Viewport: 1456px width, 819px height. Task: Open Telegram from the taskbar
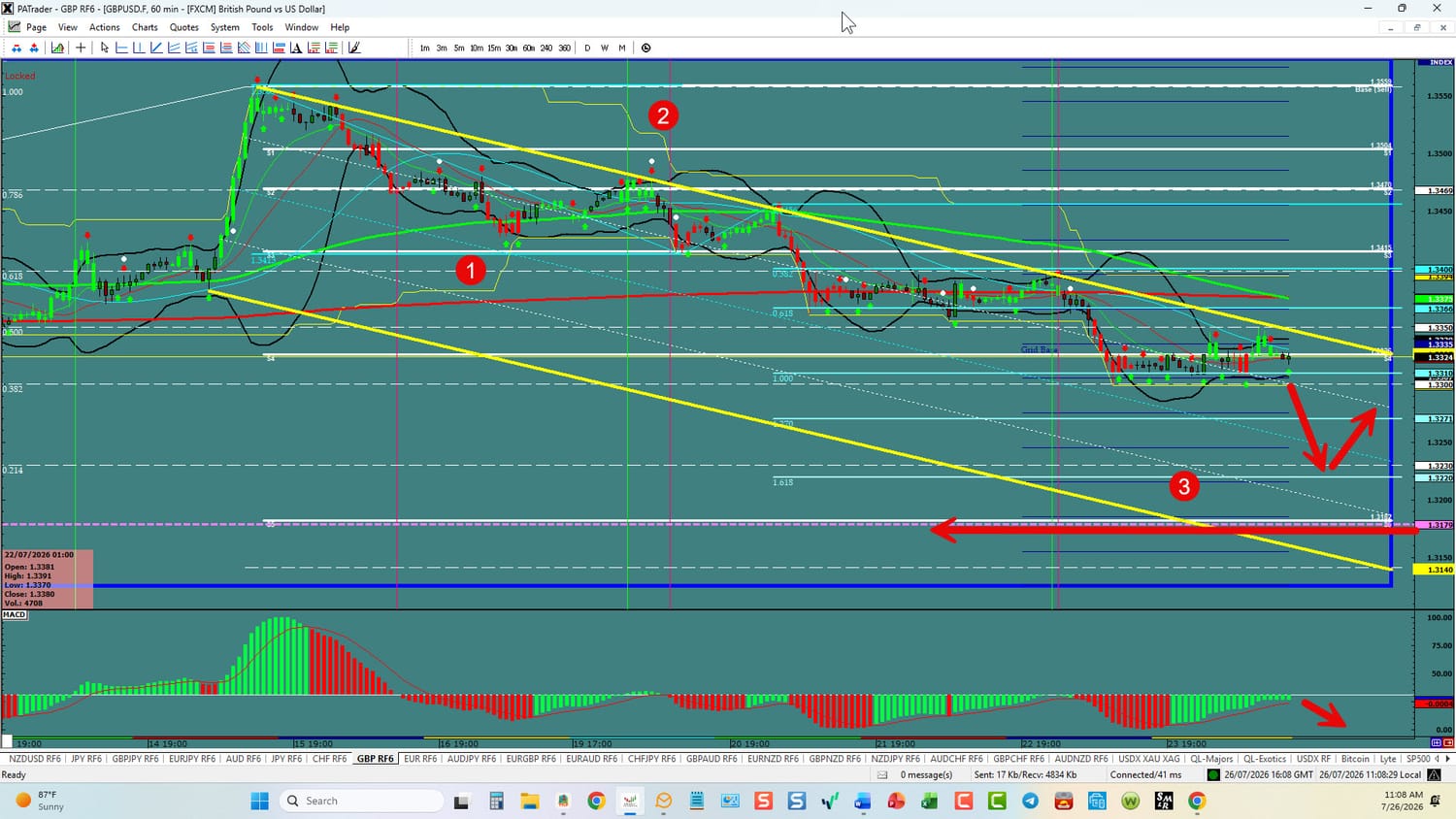click(x=1031, y=801)
